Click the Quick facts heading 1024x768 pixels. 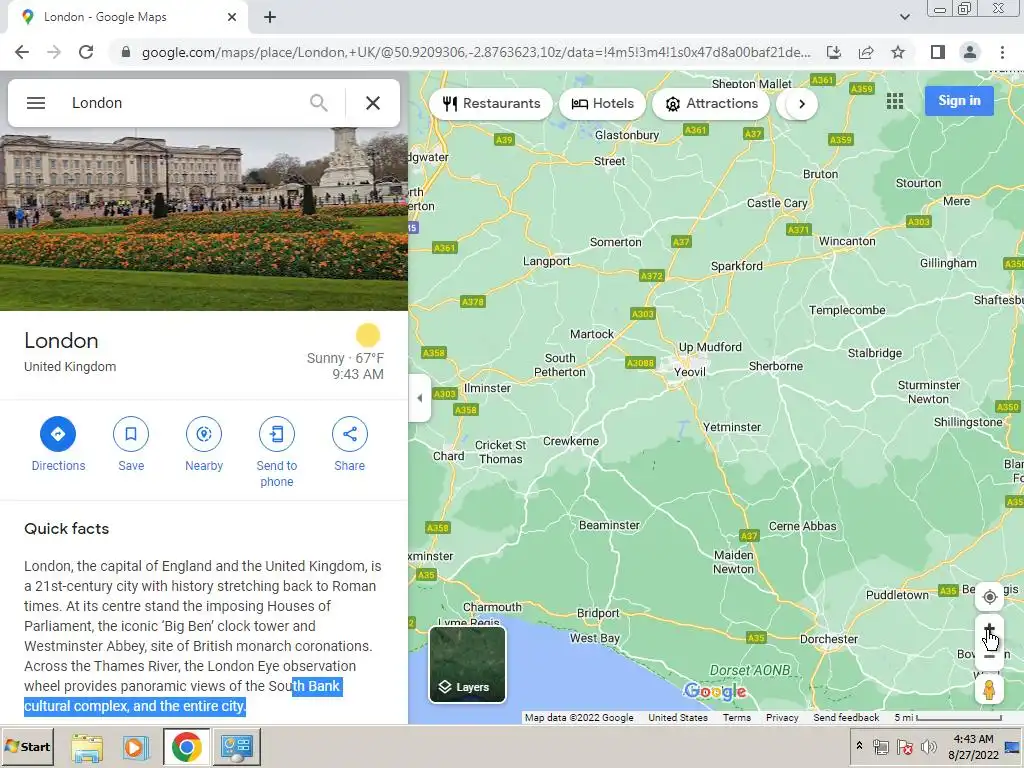[x=67, y=528]
